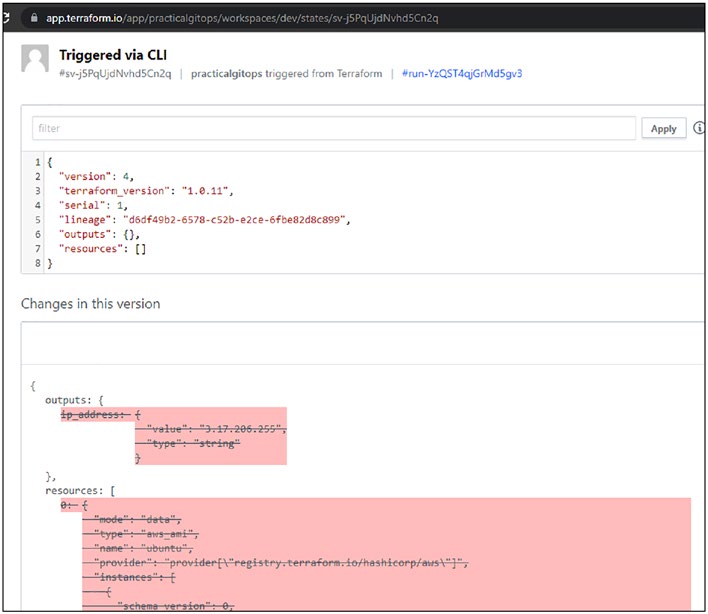Click the "Changes in this version" heading
The width and height of the screenshot is (708, 614).
[x=91, y=304]
